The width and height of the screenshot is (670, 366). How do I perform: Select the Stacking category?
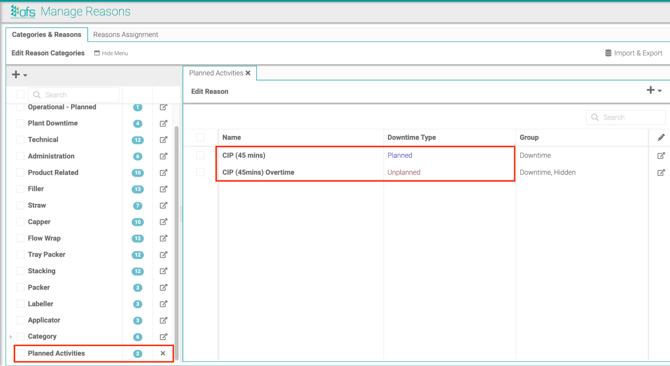point(41,271)
